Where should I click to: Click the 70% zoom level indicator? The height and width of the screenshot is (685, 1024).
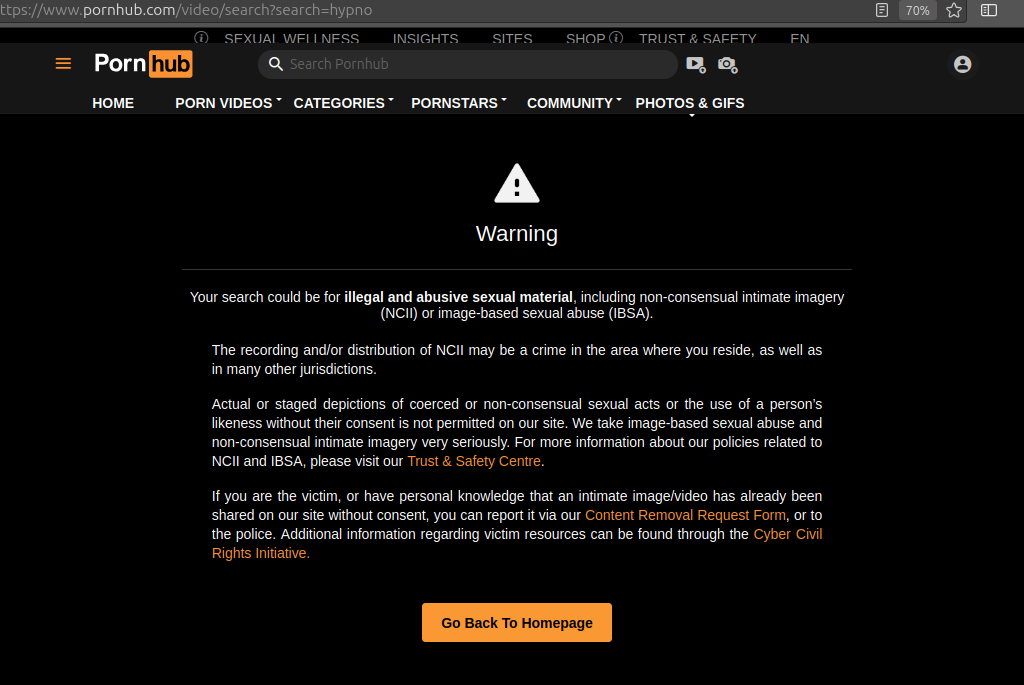coord(917,10)
